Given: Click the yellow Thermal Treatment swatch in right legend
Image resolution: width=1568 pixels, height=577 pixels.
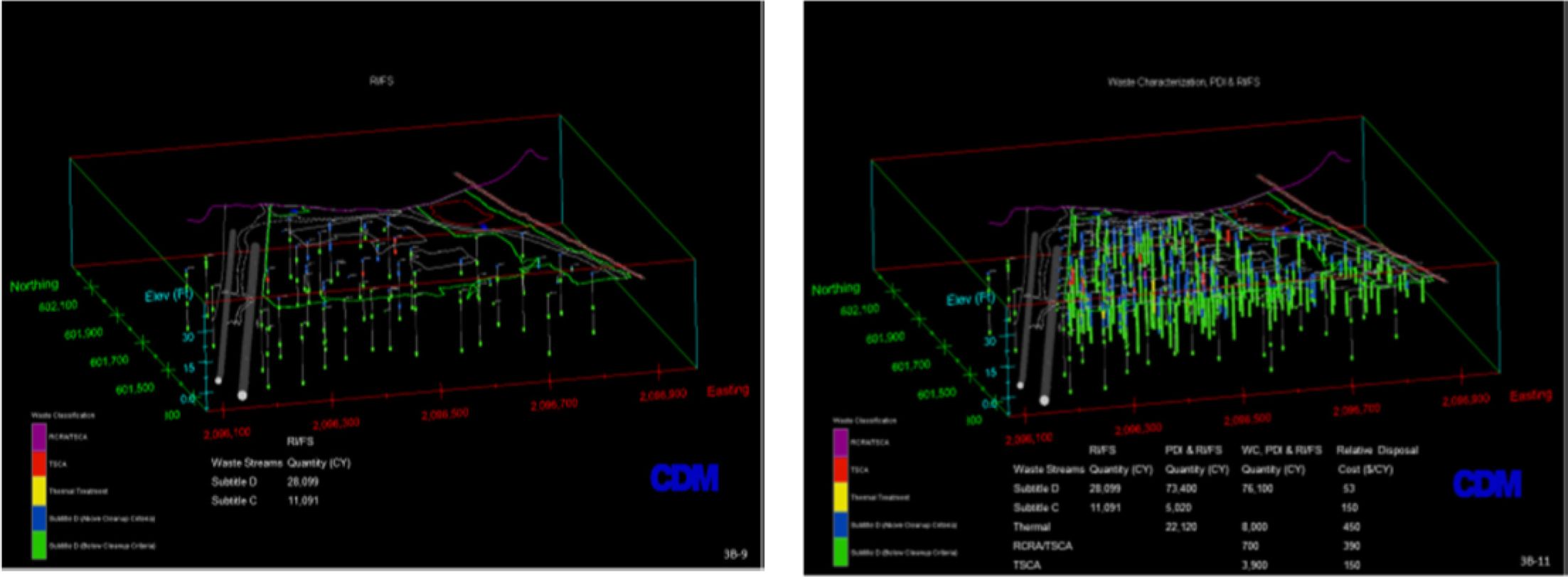Looking at the screenshot, I should pyautogui.click(x=841, y=497).
